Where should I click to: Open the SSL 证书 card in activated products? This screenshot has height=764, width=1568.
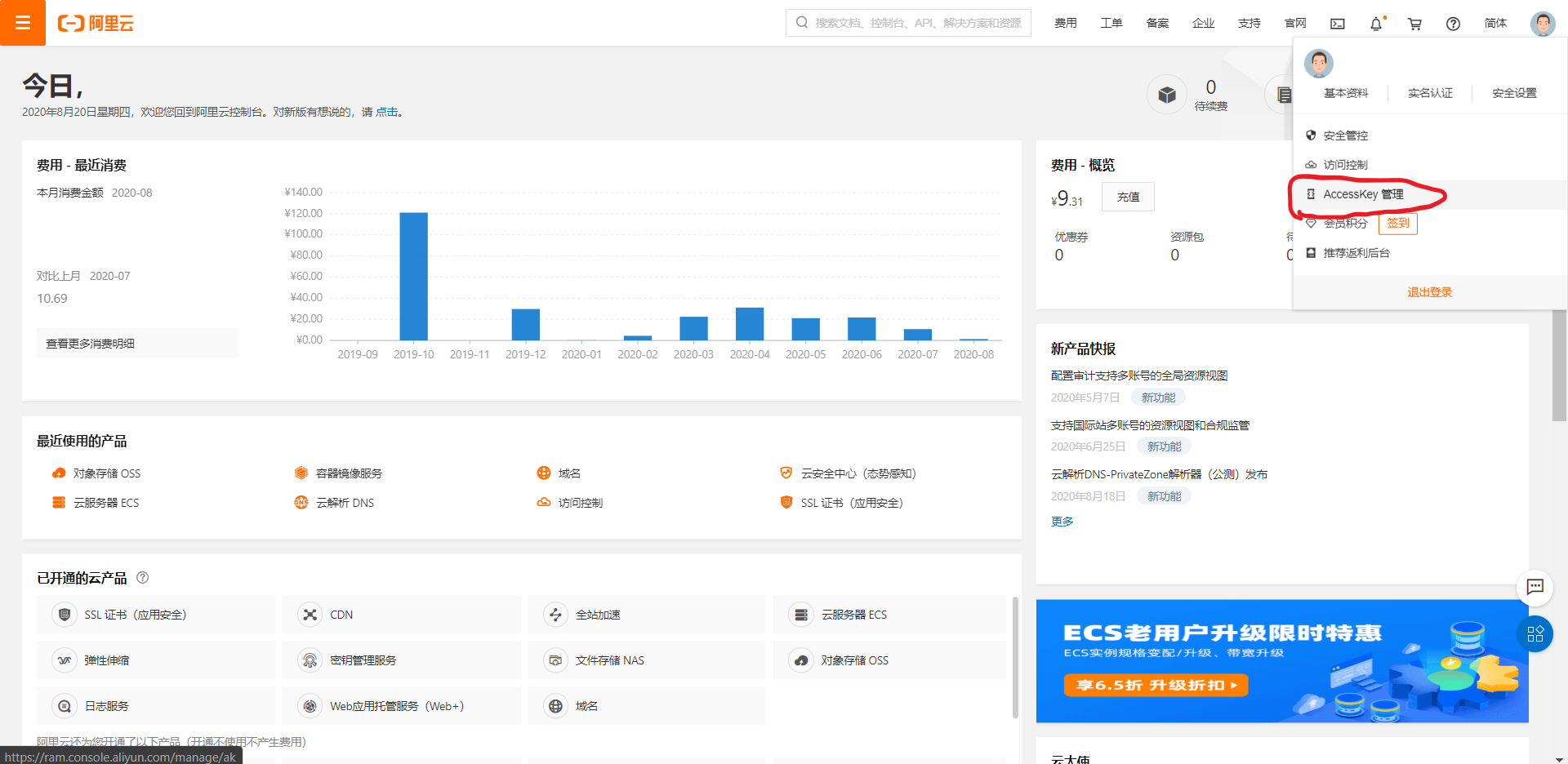click(155, 615)
